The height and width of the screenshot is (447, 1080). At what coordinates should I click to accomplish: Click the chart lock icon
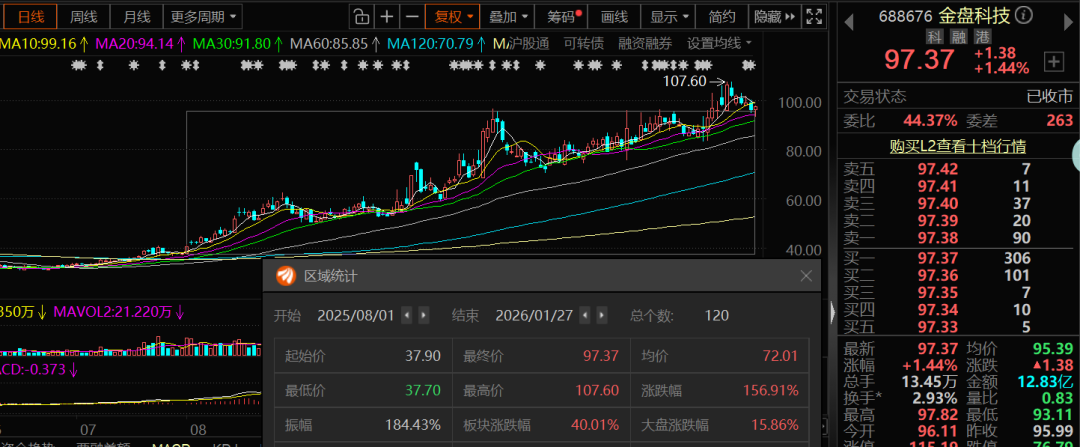click(361, 16)
